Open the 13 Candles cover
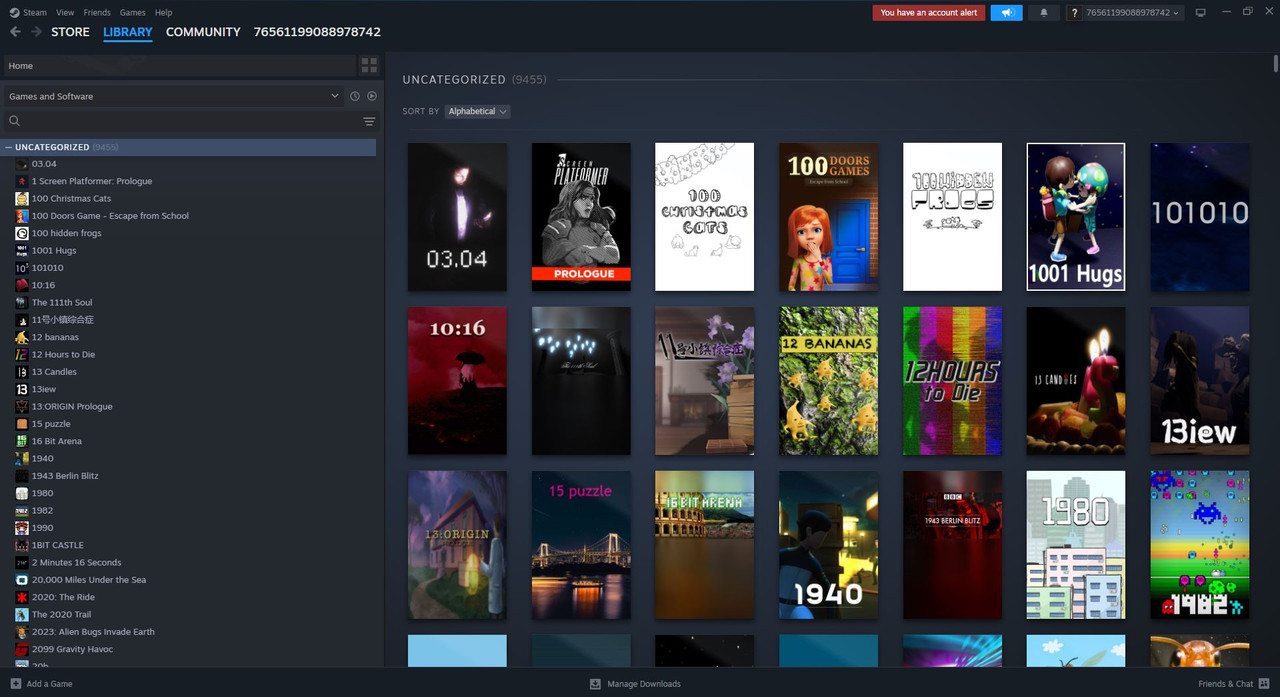1280x697 pixels. 1076,381
